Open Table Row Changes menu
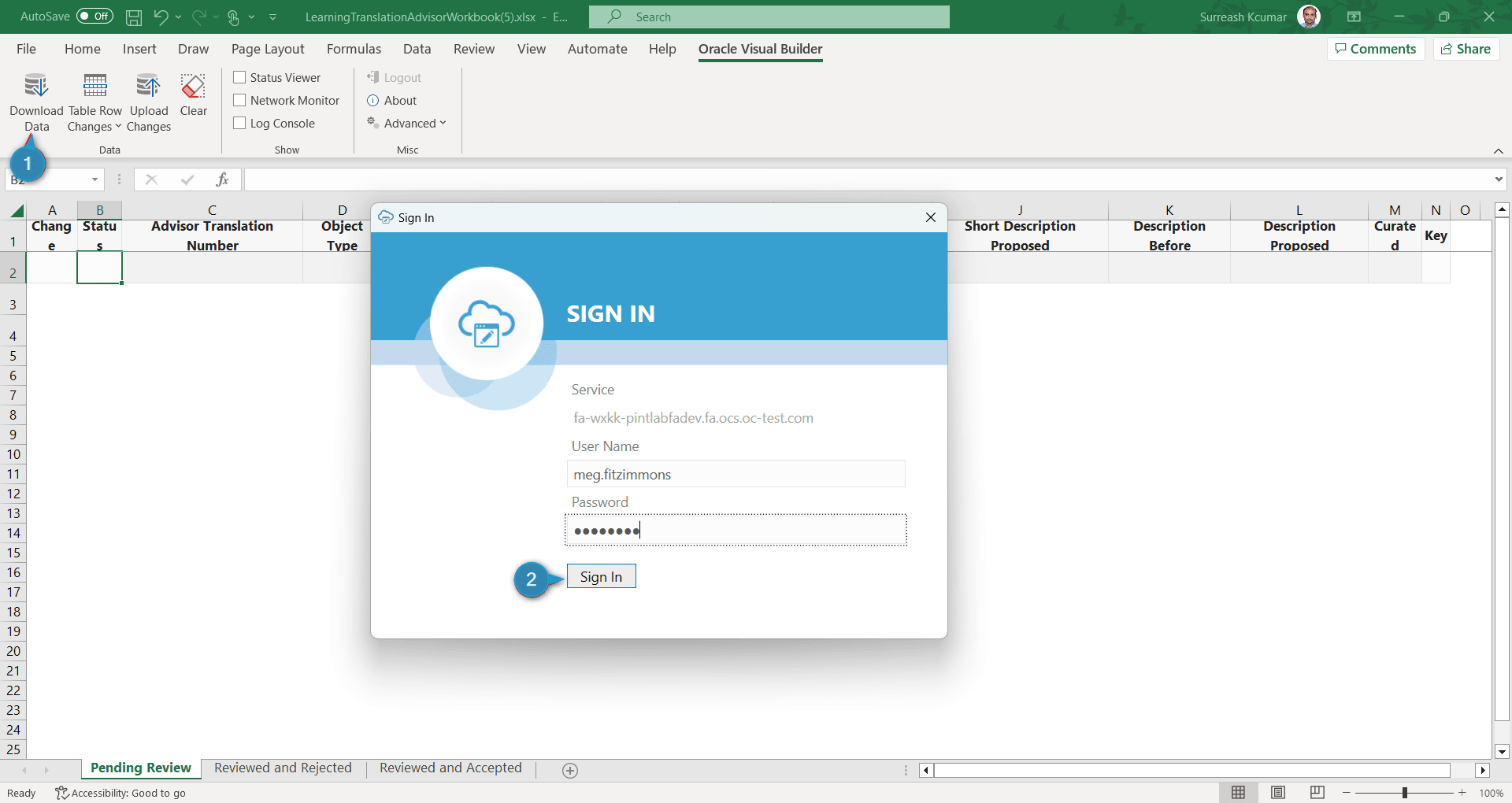 click(x=94, y=104)
